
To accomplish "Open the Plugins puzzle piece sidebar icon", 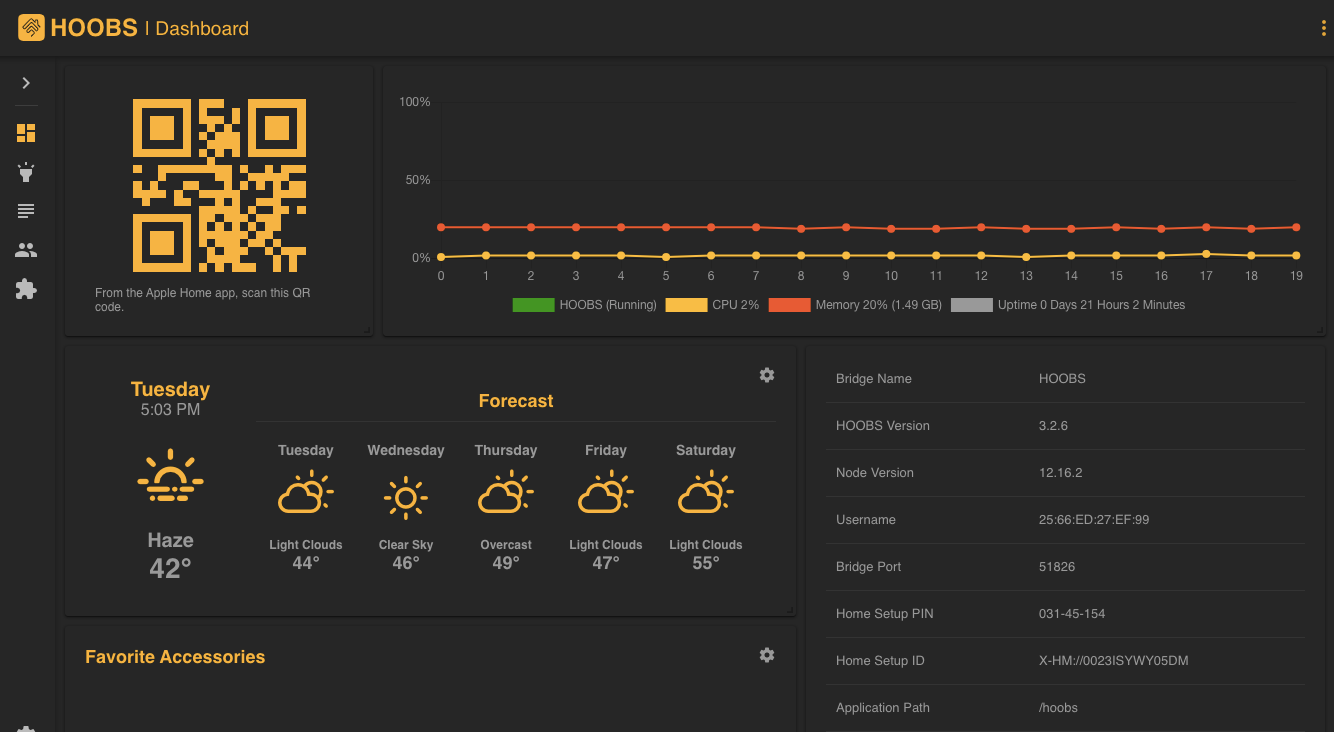I will pos(26,289).
